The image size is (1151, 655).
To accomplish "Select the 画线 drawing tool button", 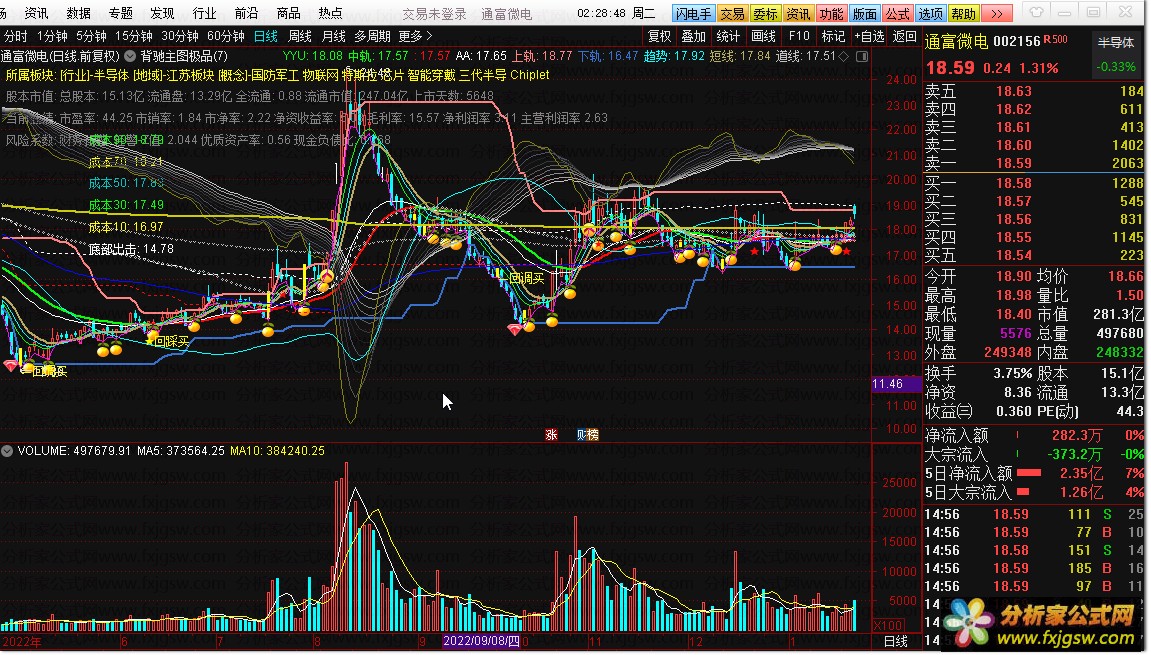I will 763,36.
